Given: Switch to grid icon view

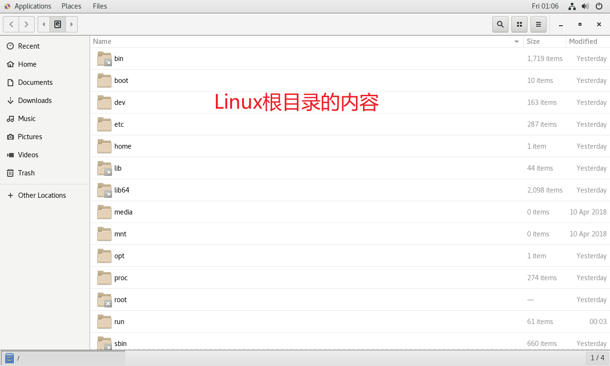Looking at the screenshot, I should click(519, 25).
